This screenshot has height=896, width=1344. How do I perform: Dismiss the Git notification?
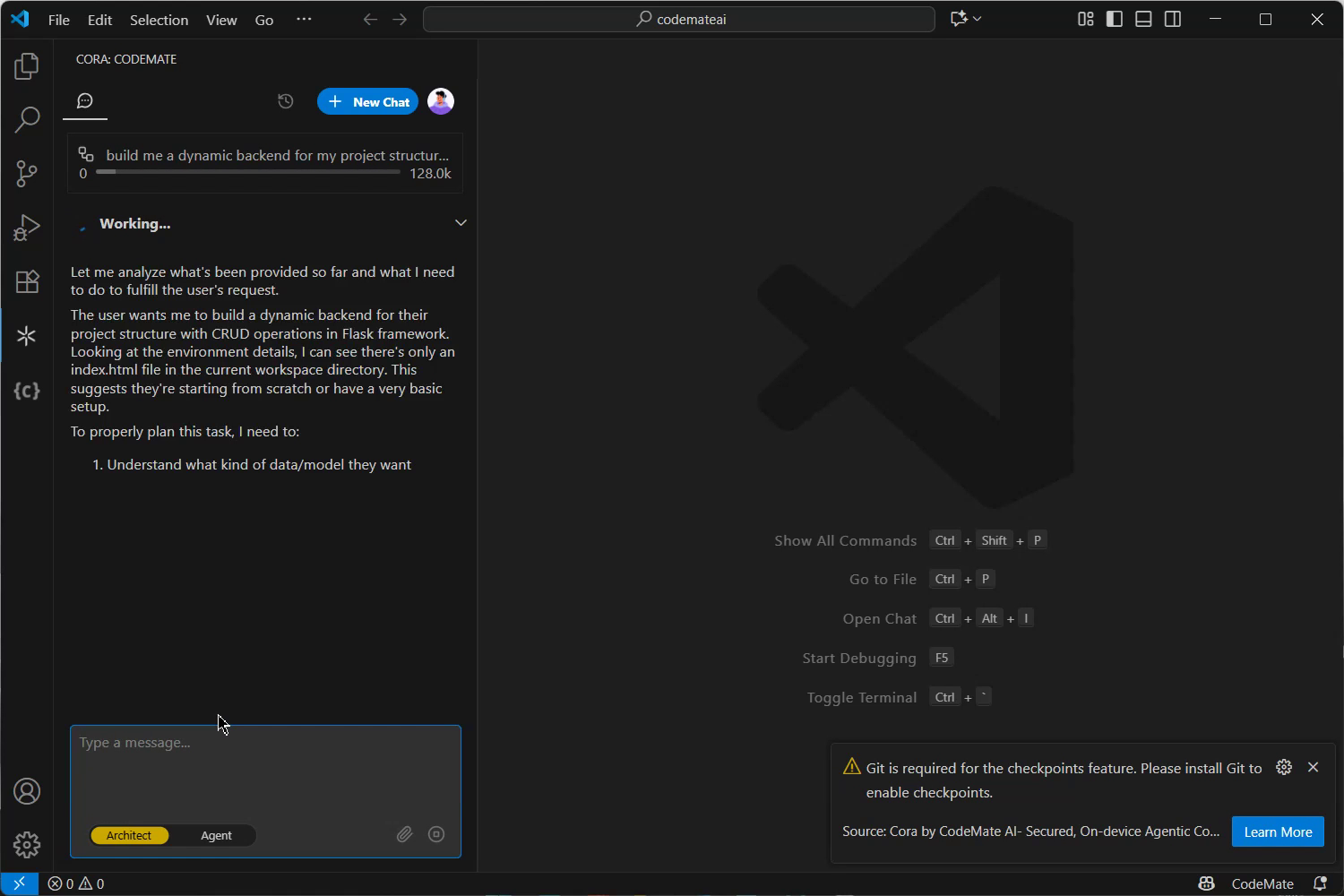click(1314, 767)
